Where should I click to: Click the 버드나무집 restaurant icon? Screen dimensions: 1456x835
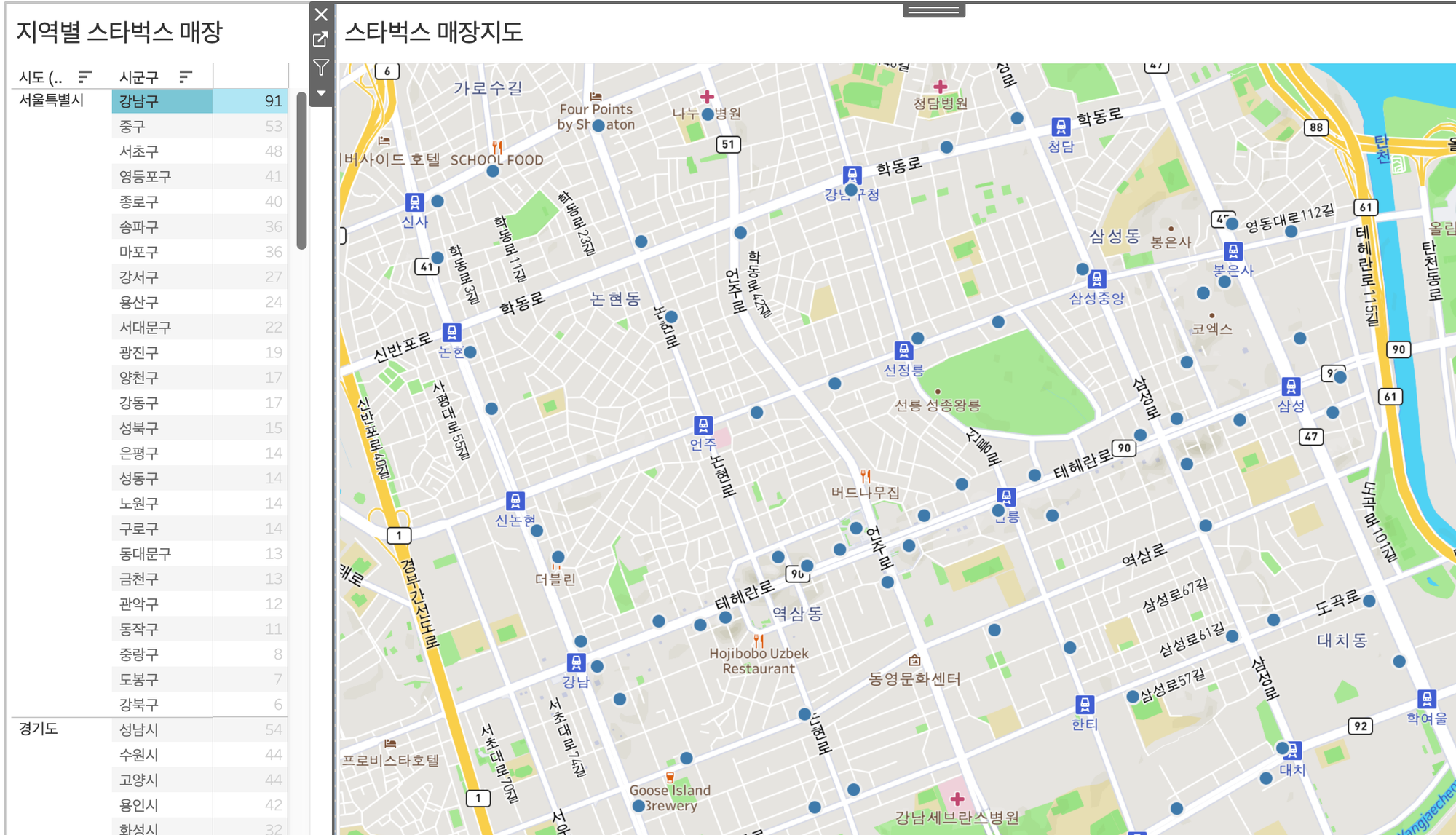866,476
